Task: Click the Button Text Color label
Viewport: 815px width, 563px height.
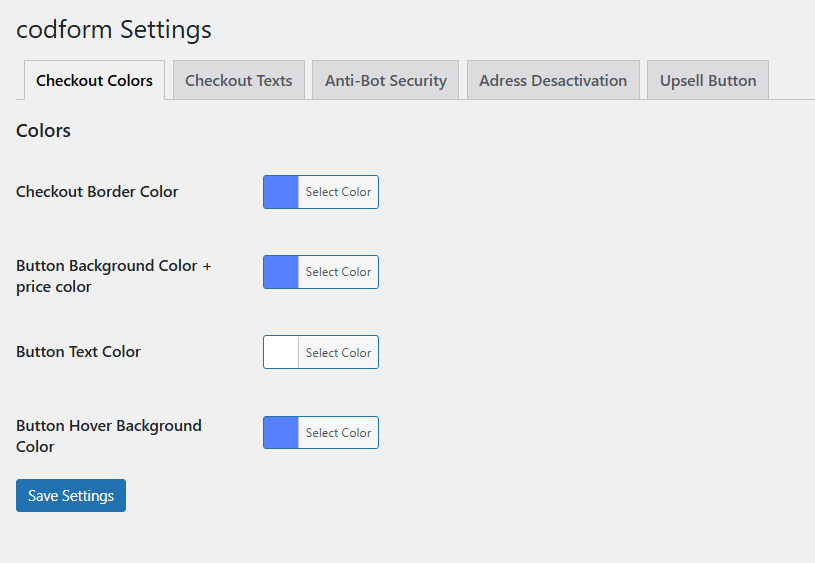Action: (78, 352)
